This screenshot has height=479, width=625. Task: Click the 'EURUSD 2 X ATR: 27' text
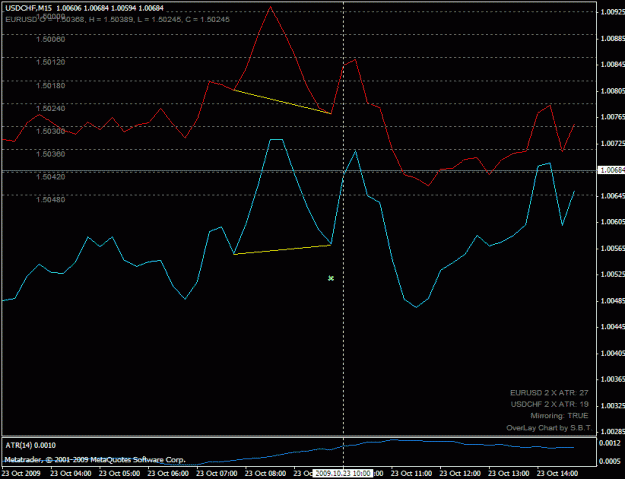click(x=549, y=393)
